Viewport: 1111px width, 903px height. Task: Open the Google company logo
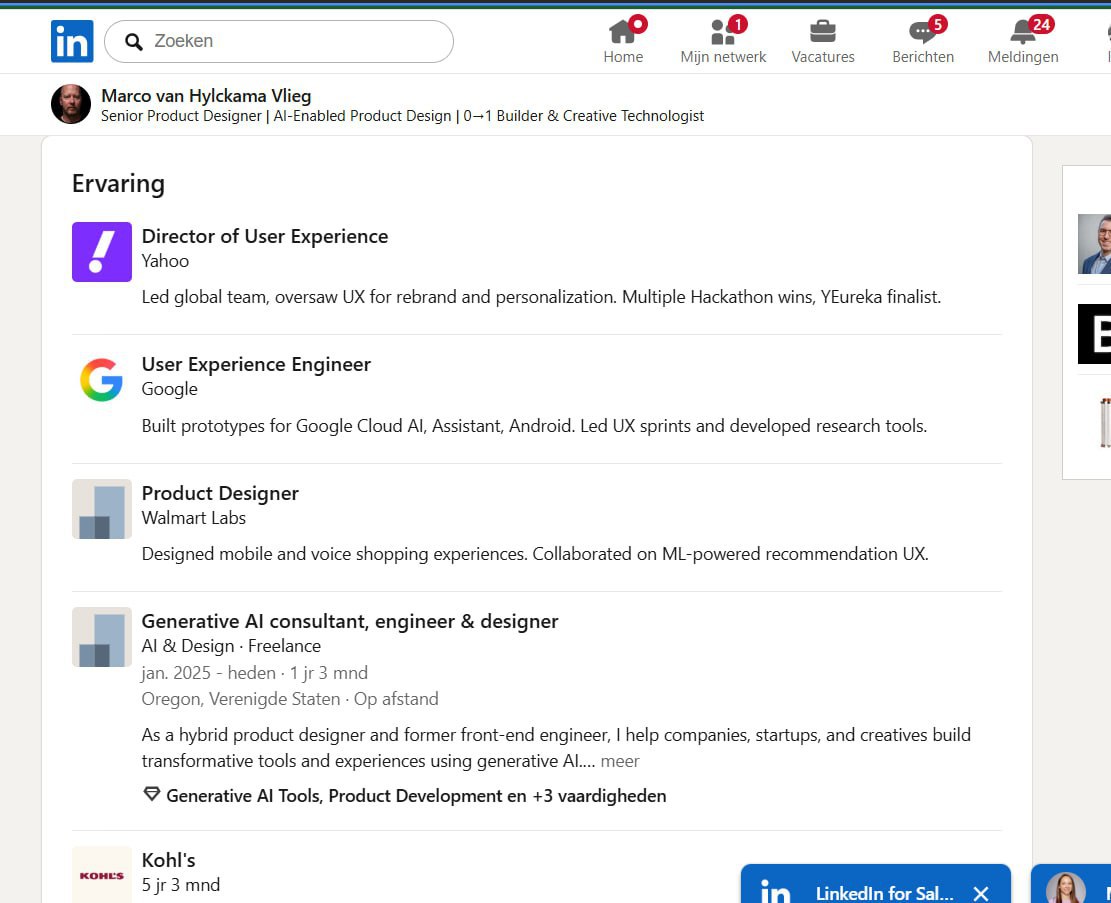coord(101,380)
